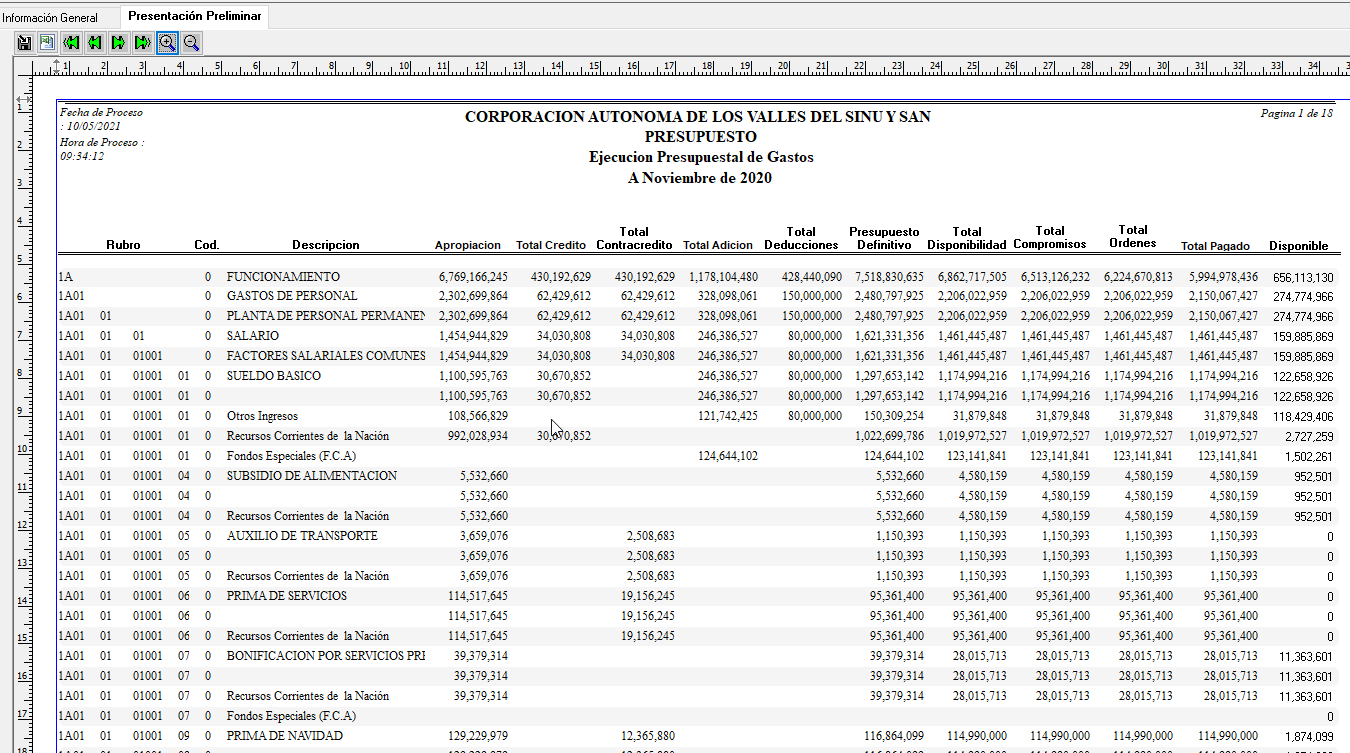Click the PRIMA DE NAVIDAD row description
Image resolution: width=1350 pixels, height=753 pixels.
284,736
